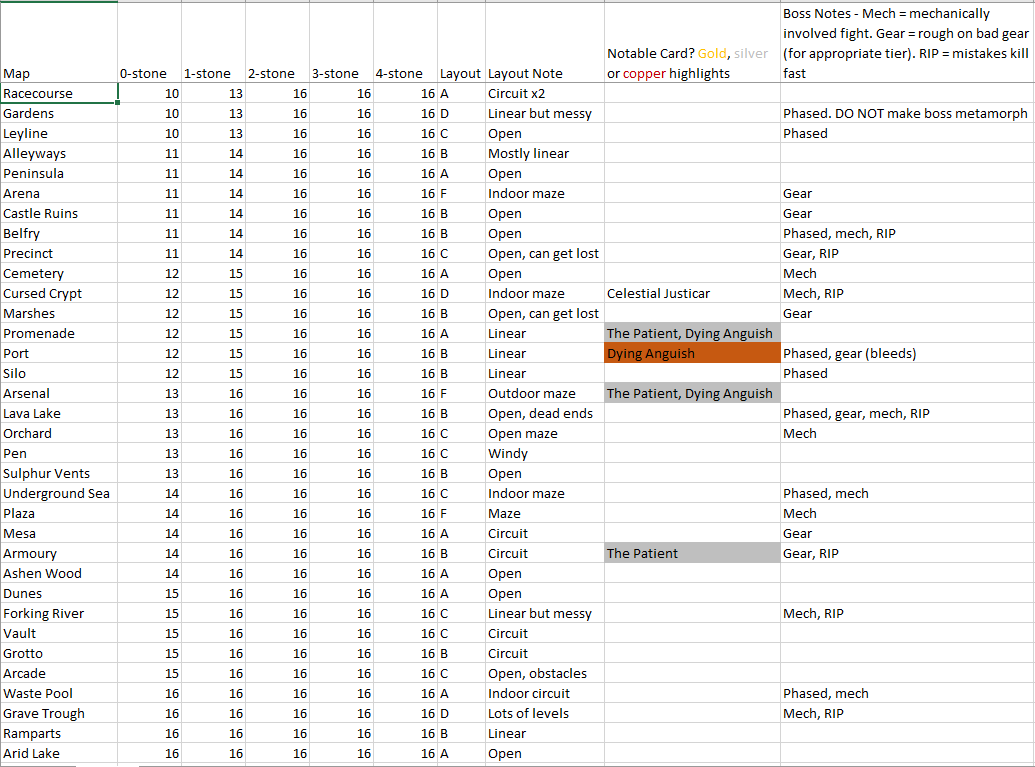1035x767 pixels.
Task: Click the Mesa map cell
Action: (x=59, y=533)
